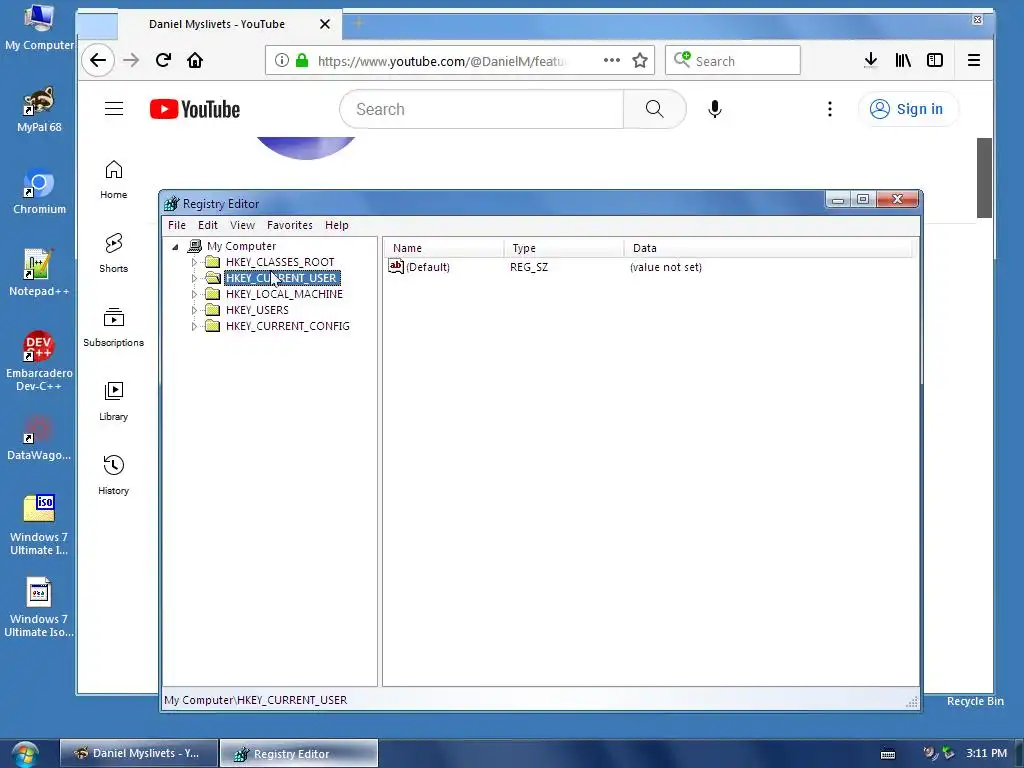Viewport: 1024px width, 768px height.
Task: Select HKEY_USERS in the tree
Action: tap(257, 310)
